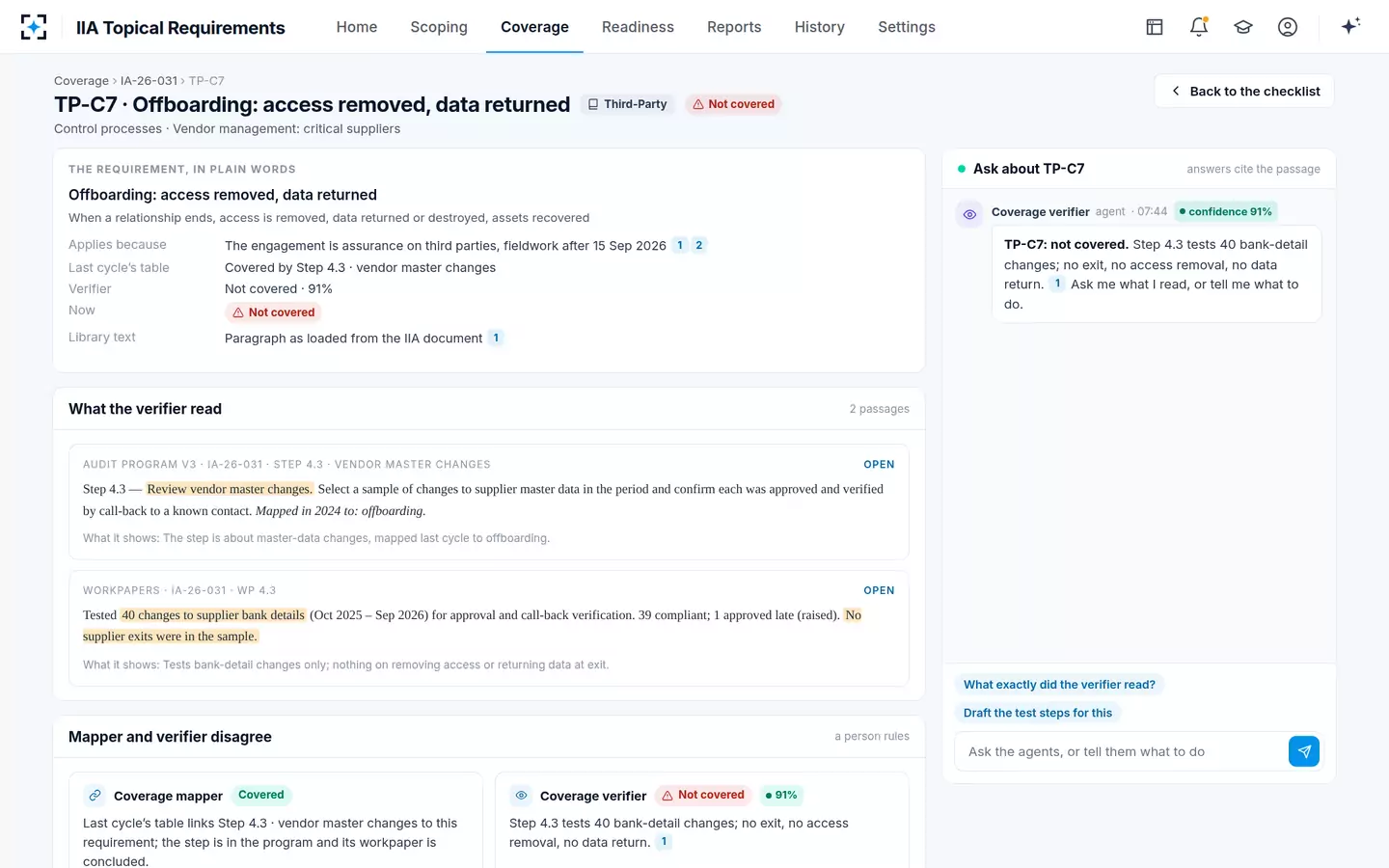The image size is (1389, 868).
Task: Open the layout panel icon in header
Action: [x=1155, y=27]
